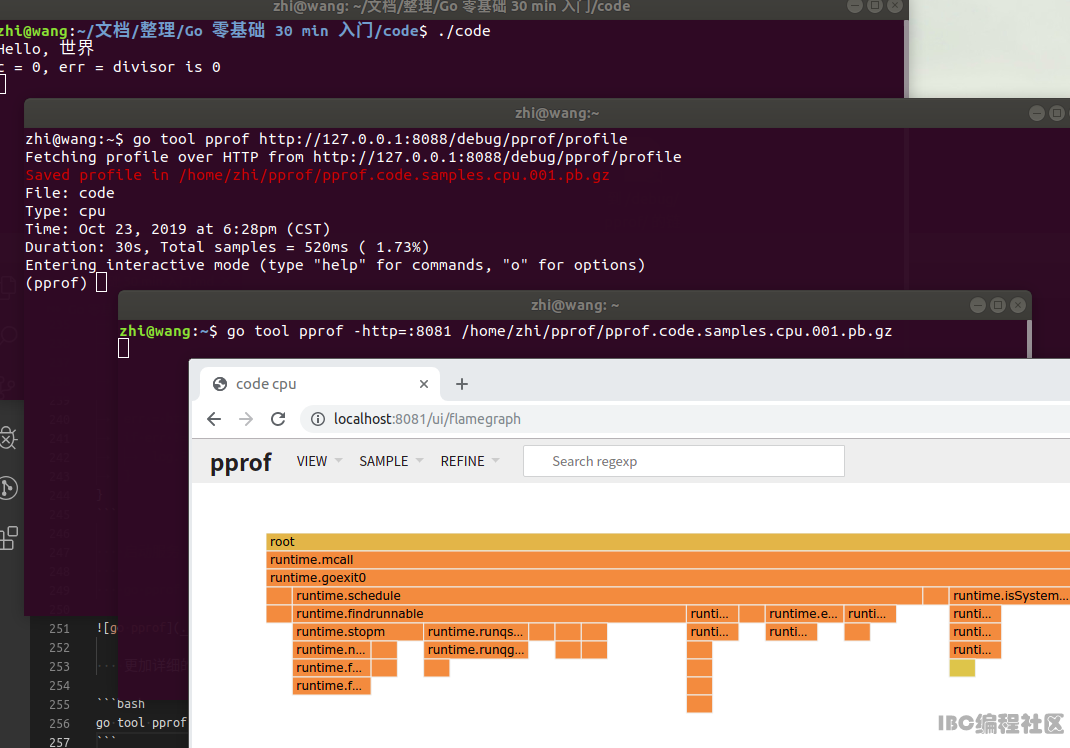Select the root flamegraph bar

pos(668,542)
